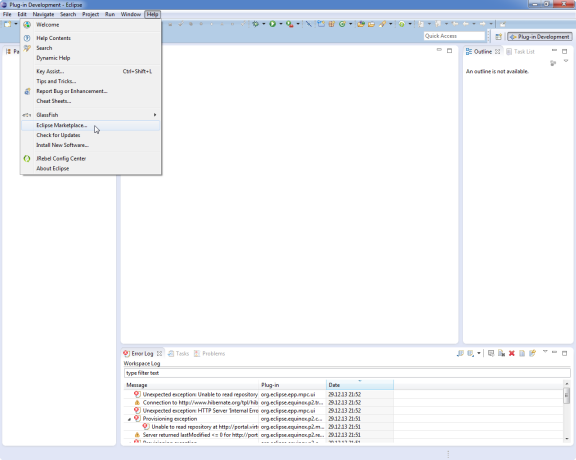Open the Window menu
The height and width of the screenshot is (460, 576).
[131, 14]
